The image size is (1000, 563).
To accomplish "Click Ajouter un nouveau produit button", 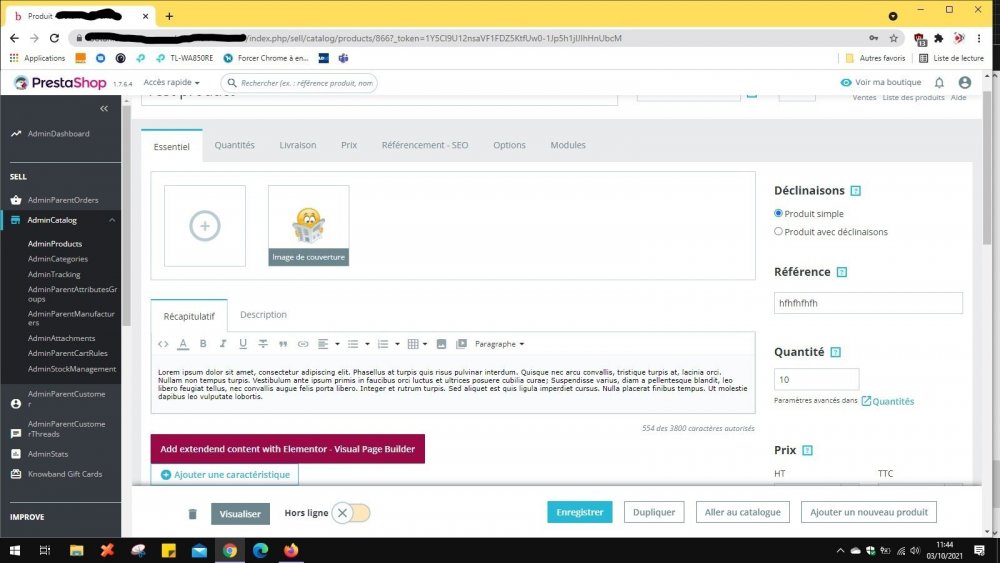I will tap(869, 512).
